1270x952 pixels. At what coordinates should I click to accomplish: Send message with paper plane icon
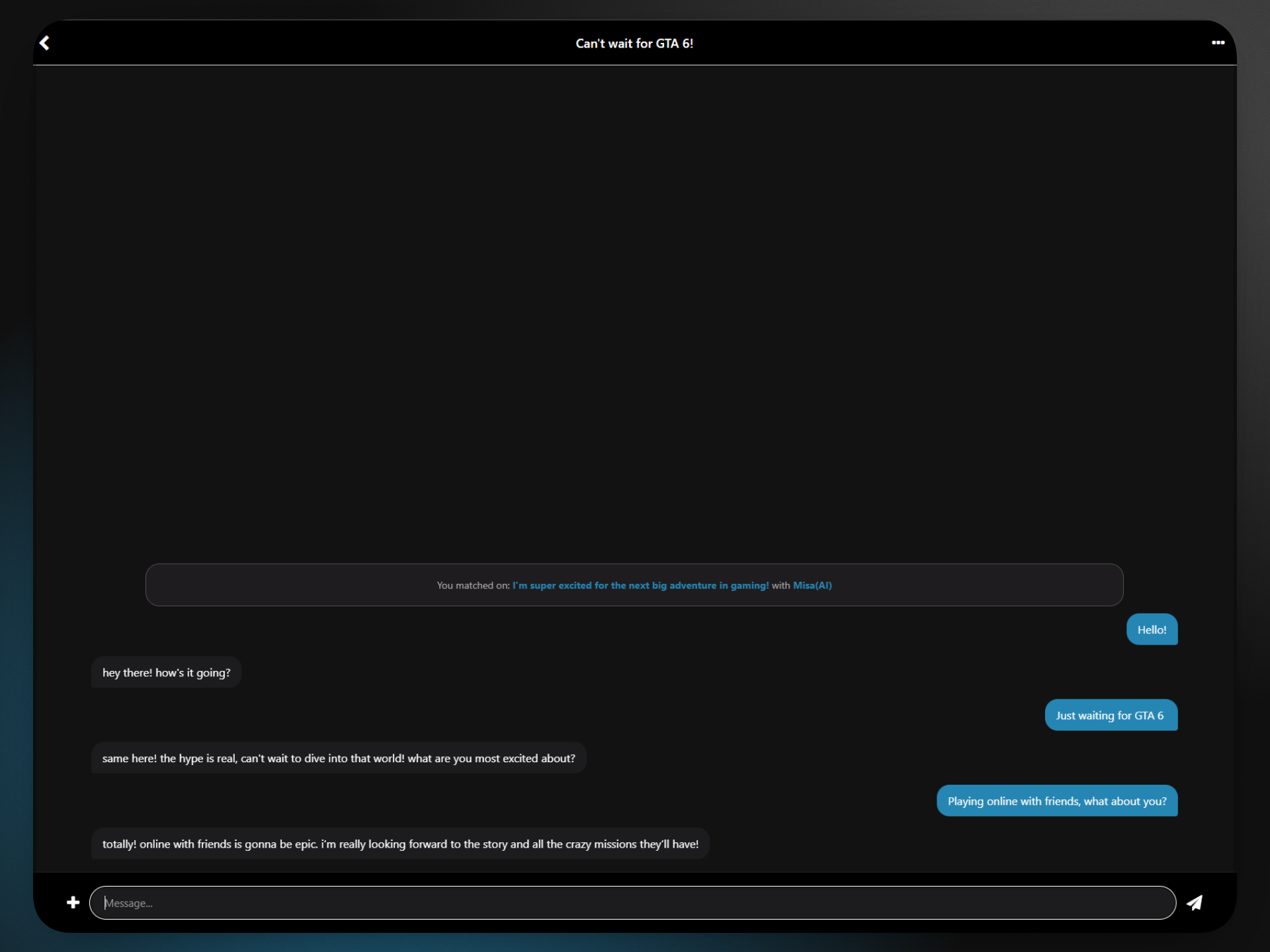tap(1194, 902)
